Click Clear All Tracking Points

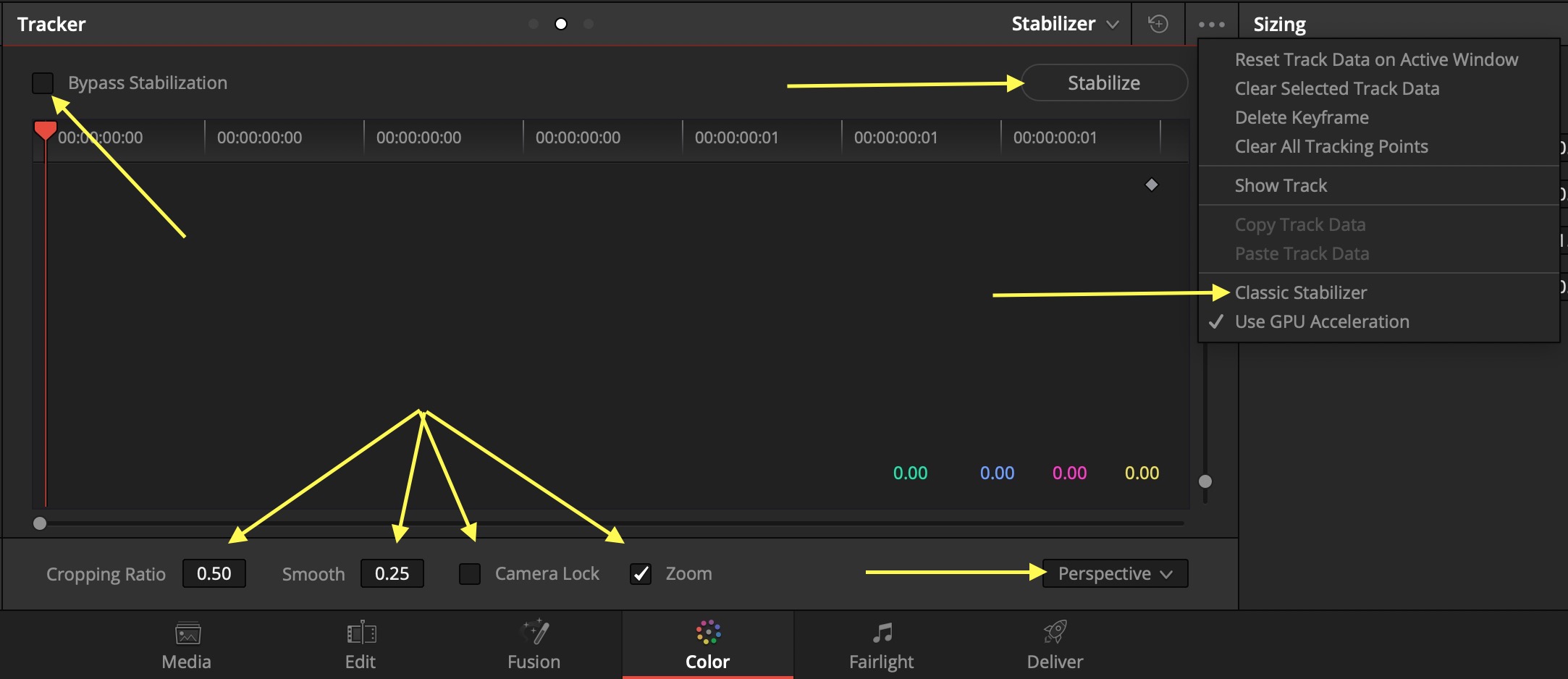1331,146
